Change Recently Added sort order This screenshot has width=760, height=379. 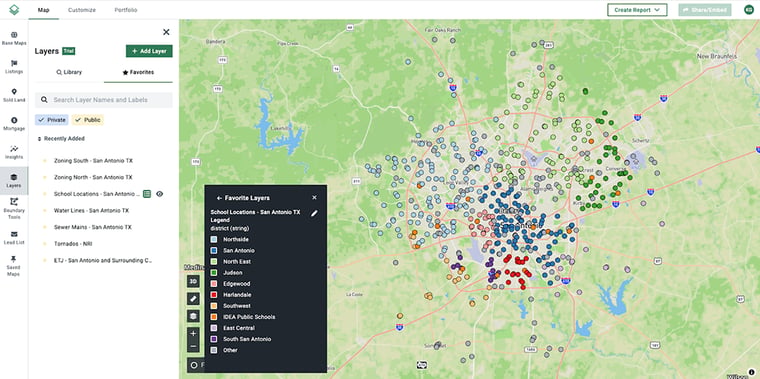61,139
